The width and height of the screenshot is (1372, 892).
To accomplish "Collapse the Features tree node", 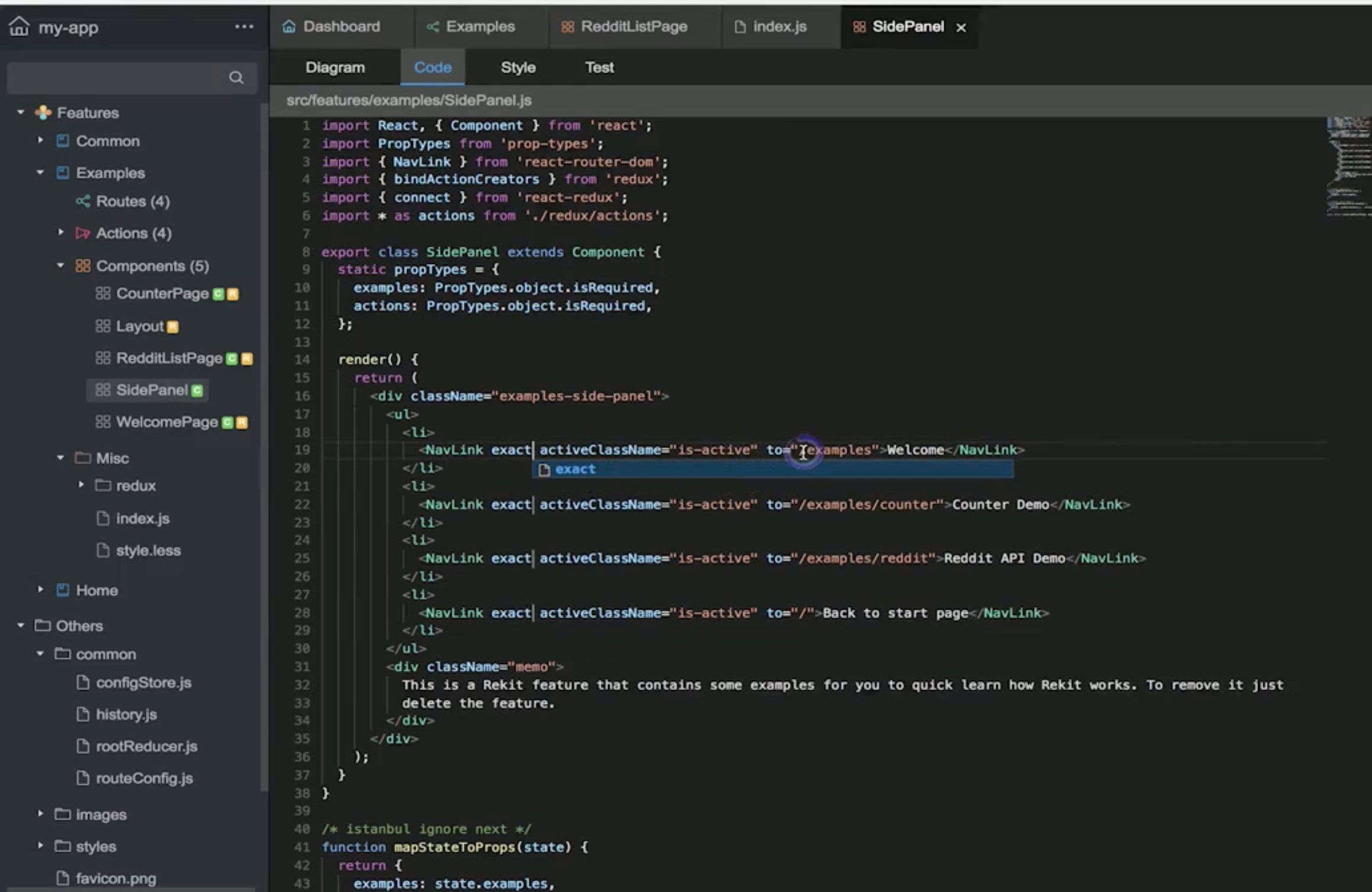I will 21,112.
